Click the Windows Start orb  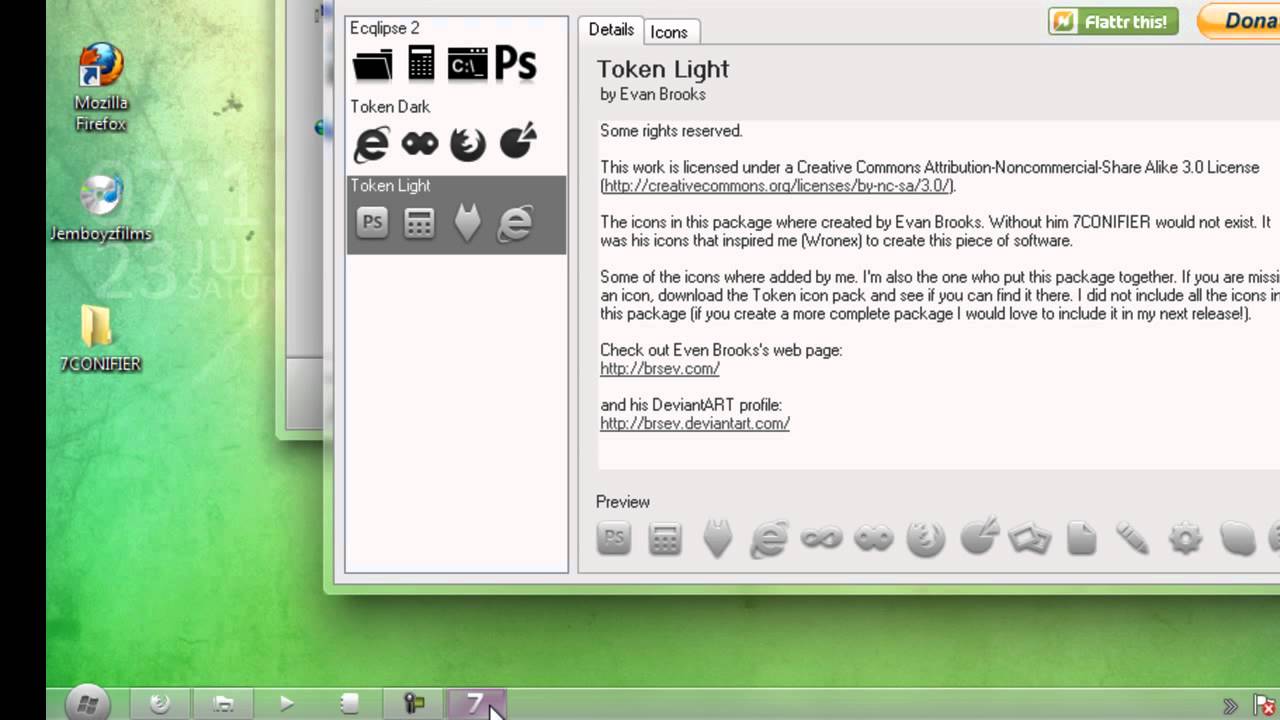coord(88,704)
